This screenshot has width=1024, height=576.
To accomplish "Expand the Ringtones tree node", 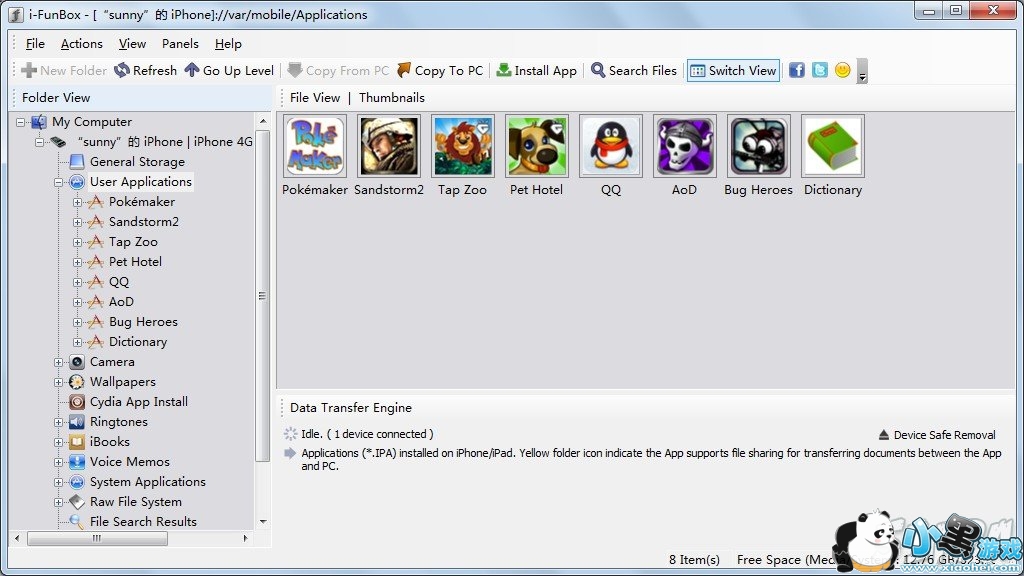I will click(x=59, y=423).
